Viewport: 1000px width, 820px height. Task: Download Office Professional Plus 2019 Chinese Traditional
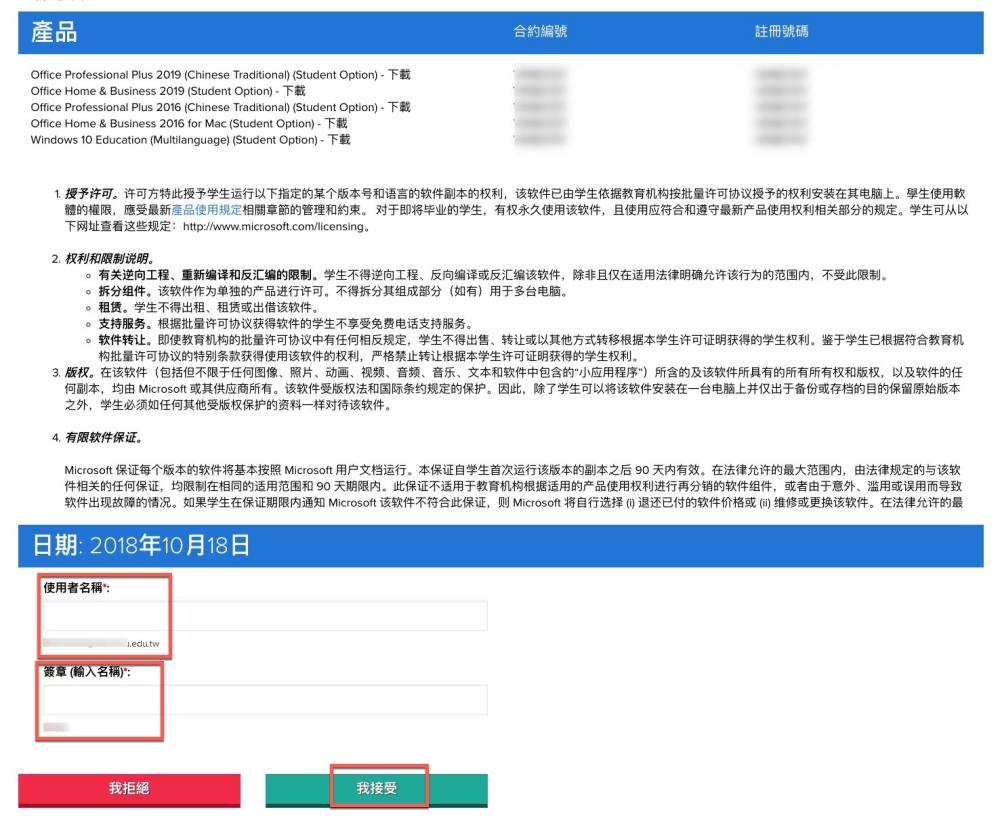tap(399, 75)
